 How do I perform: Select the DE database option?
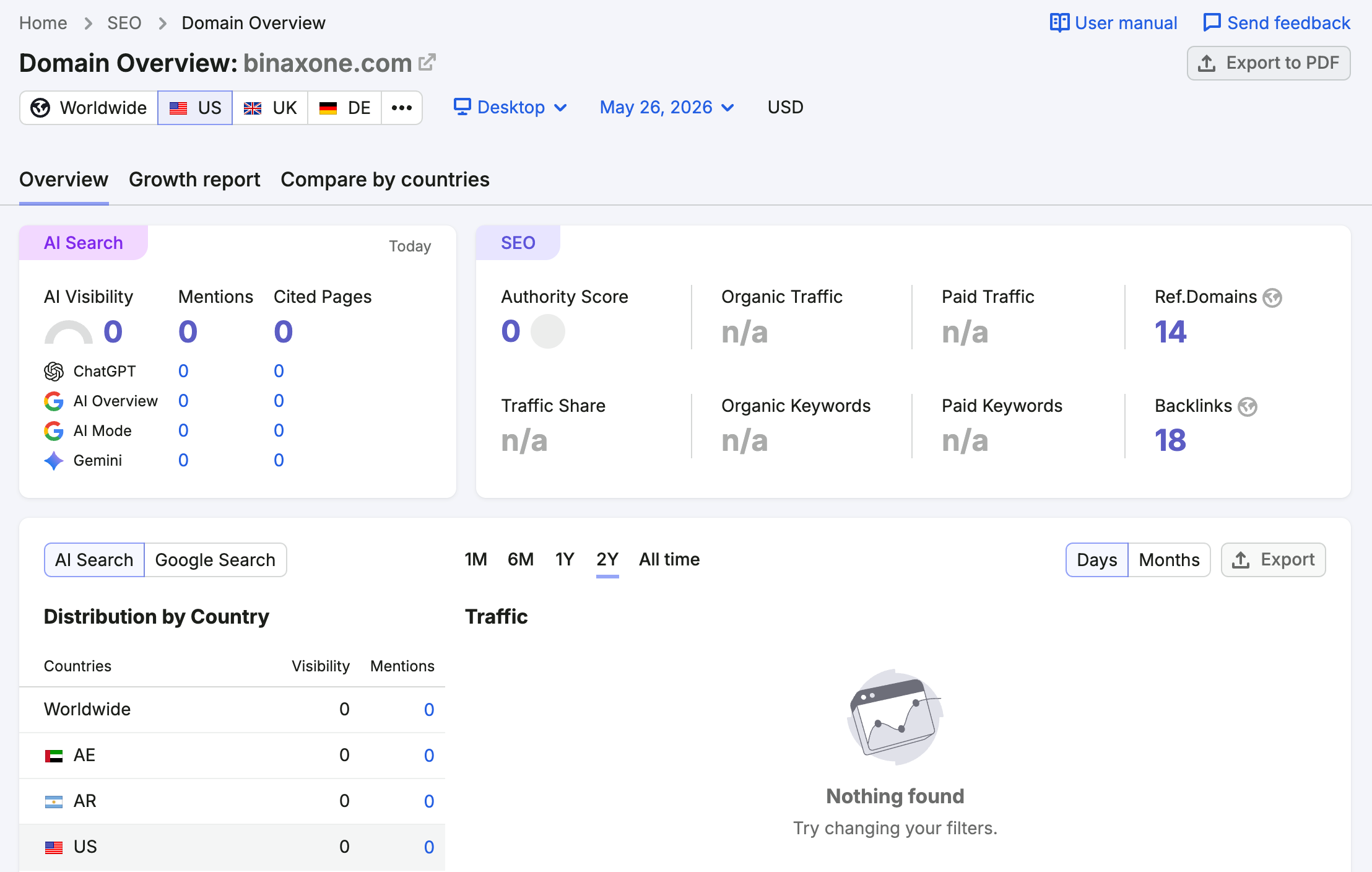[345, 108]
